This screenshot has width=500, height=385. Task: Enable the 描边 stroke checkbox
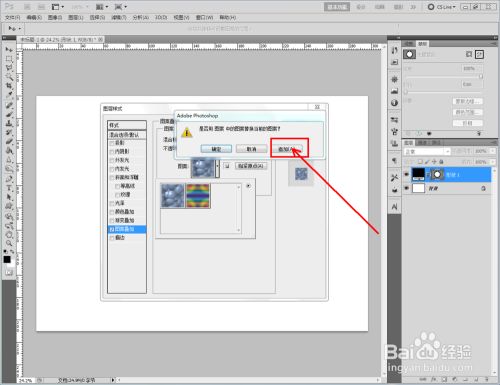(112, 238)
